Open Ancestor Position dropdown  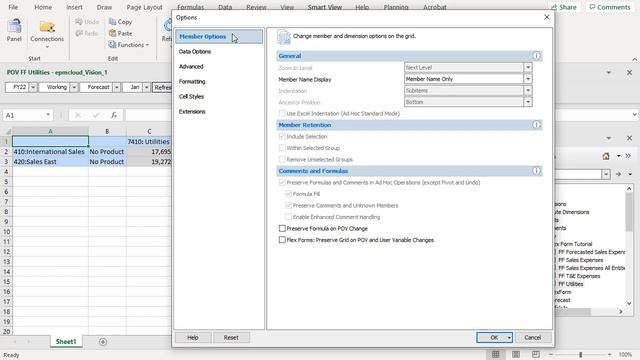(x=528, y=102)
